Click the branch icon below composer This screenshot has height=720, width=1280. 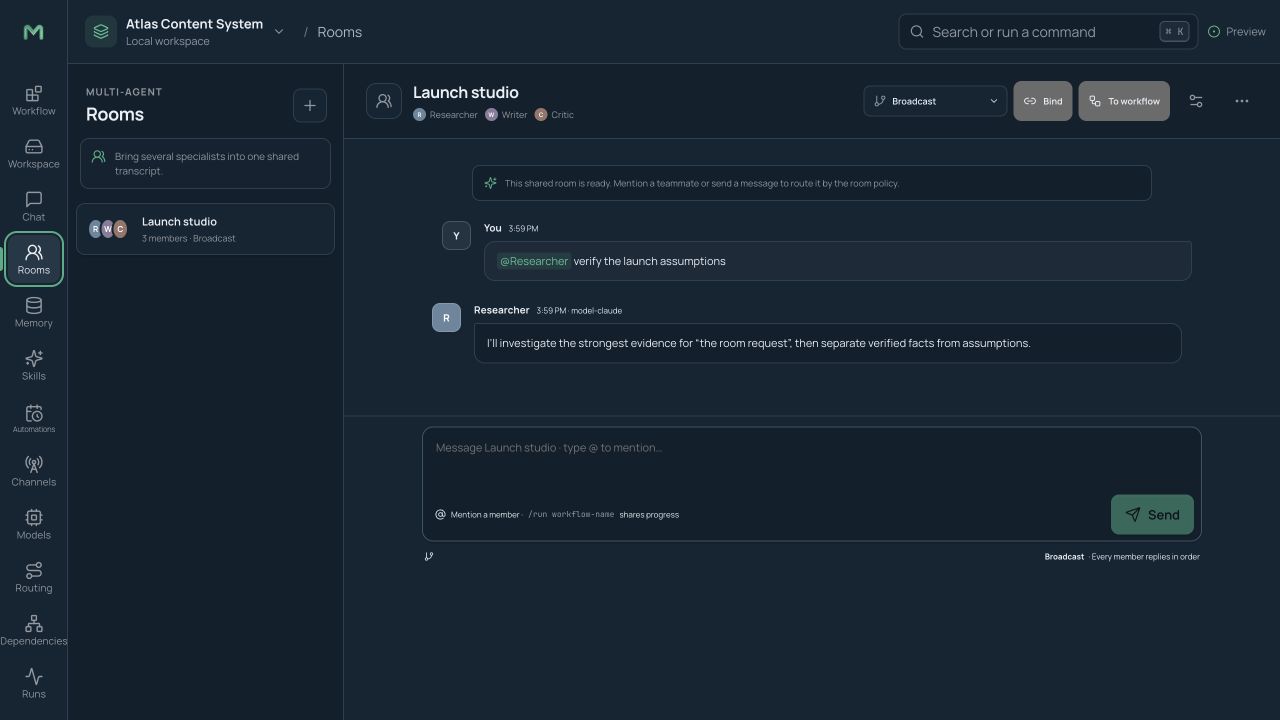click(x=429, y=557)
